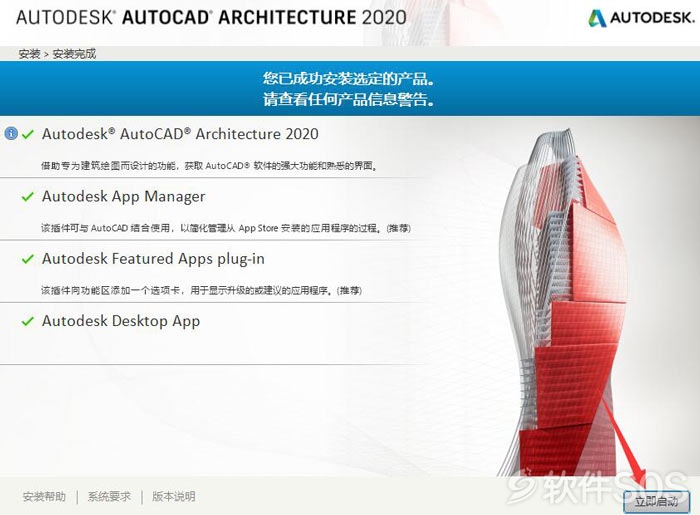Open the 版本说明 release notes link
Image resolution: width=700 pixels, height=515 pixels.
pyautogui.click(x=174, y=496)
